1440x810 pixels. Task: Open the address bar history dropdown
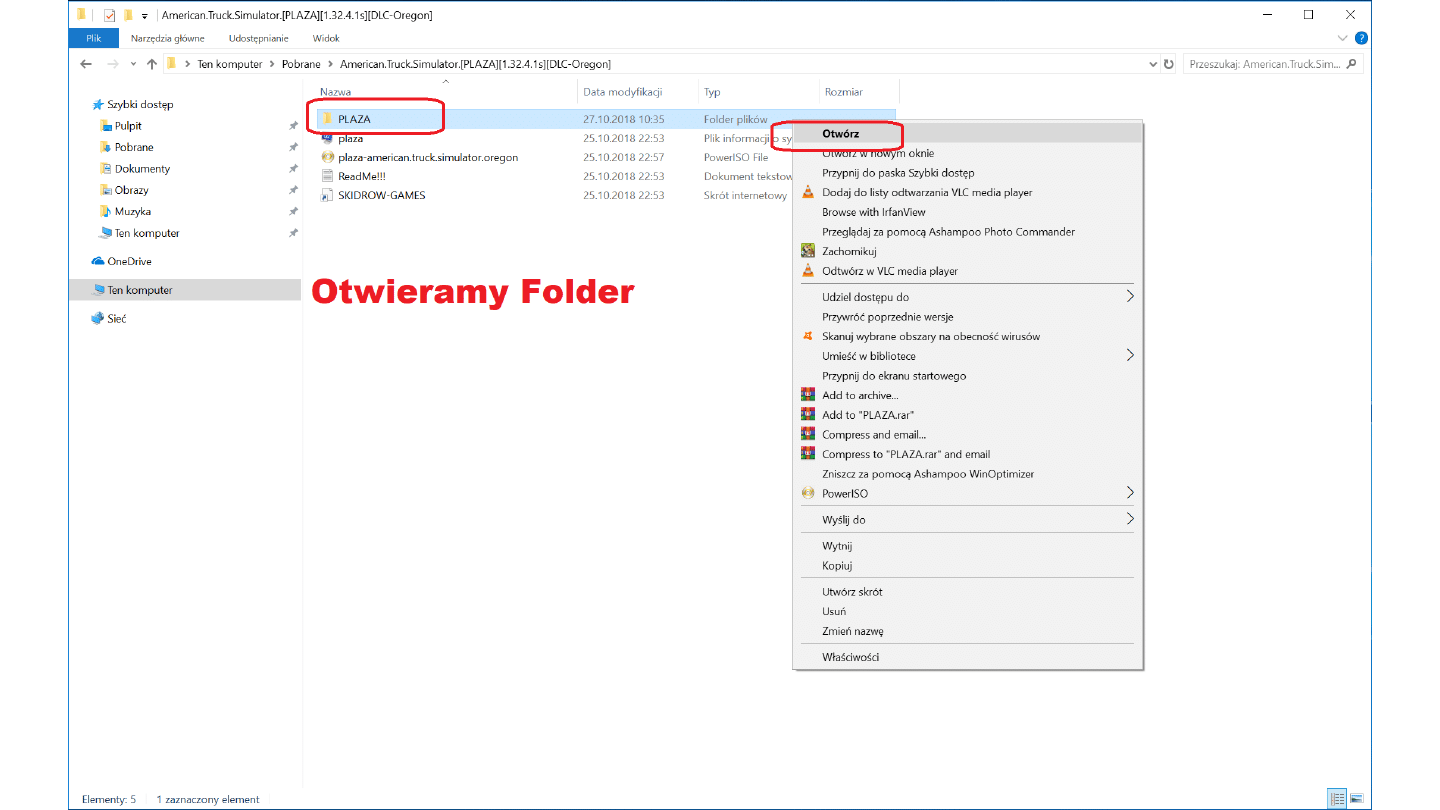tap(1153, 64)
